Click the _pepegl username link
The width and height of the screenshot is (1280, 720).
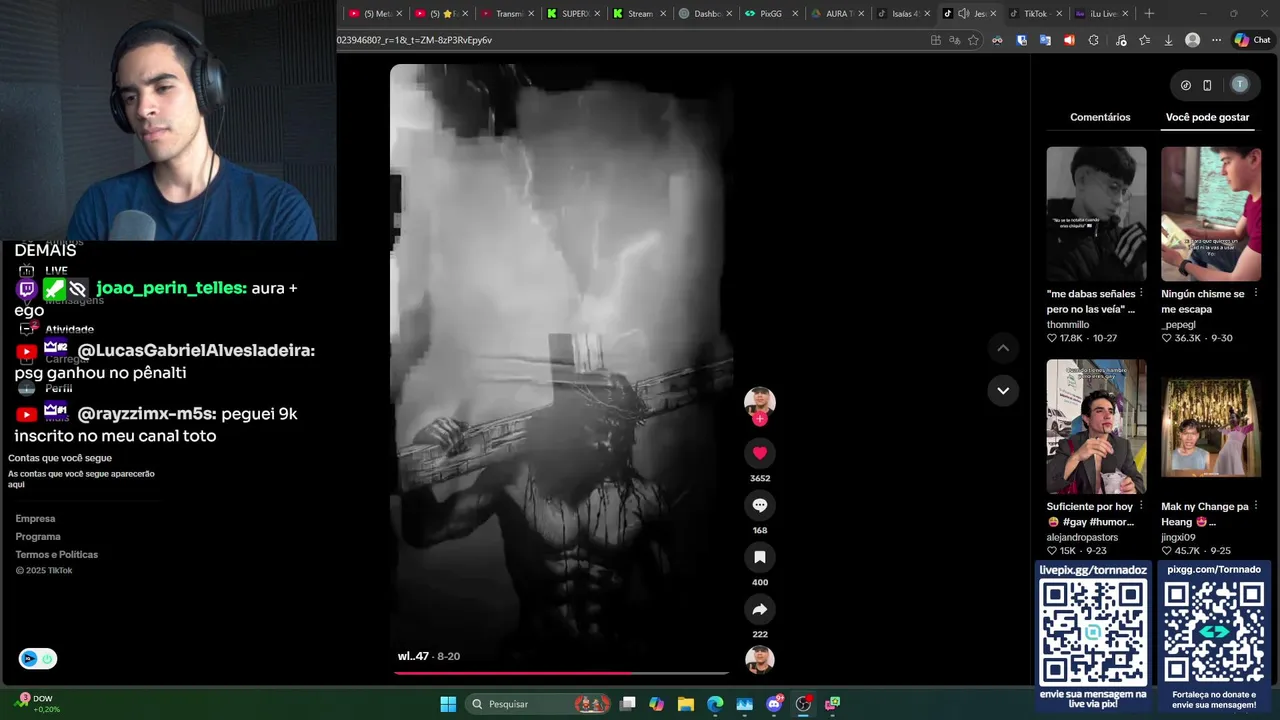point(1178,325)
